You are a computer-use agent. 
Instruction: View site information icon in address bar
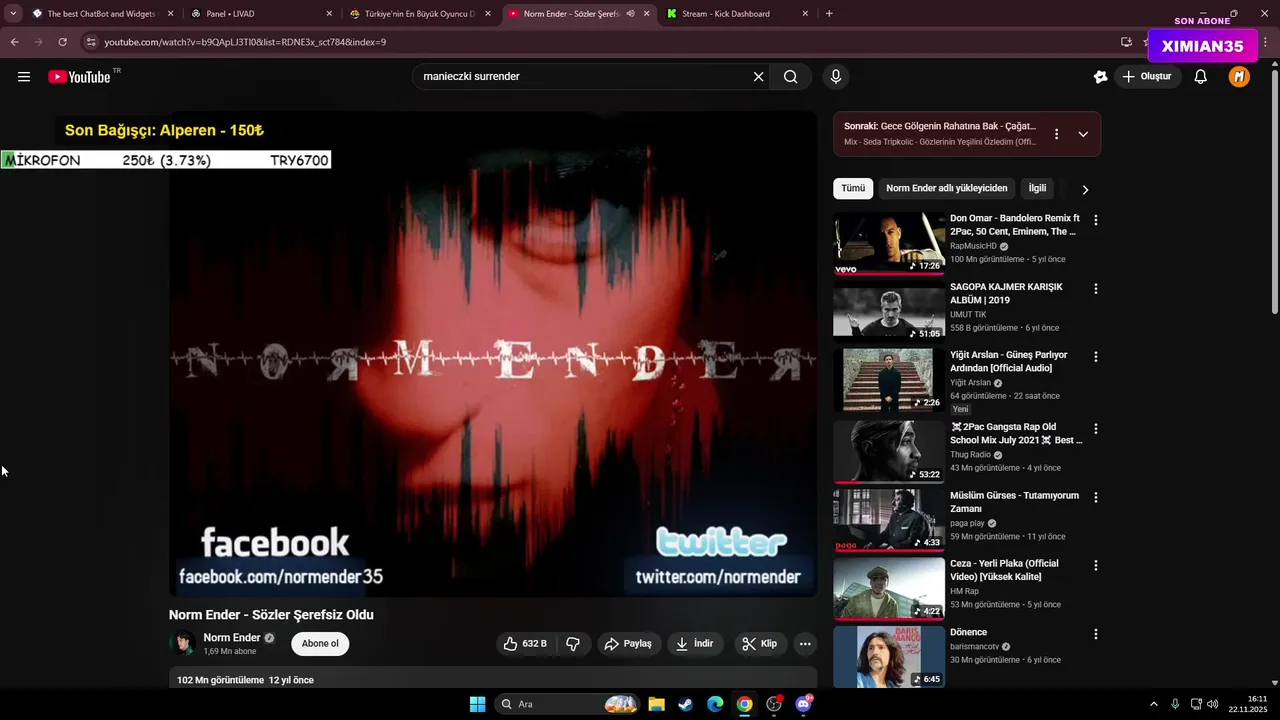pyautogui.click(x=91, y=42)
